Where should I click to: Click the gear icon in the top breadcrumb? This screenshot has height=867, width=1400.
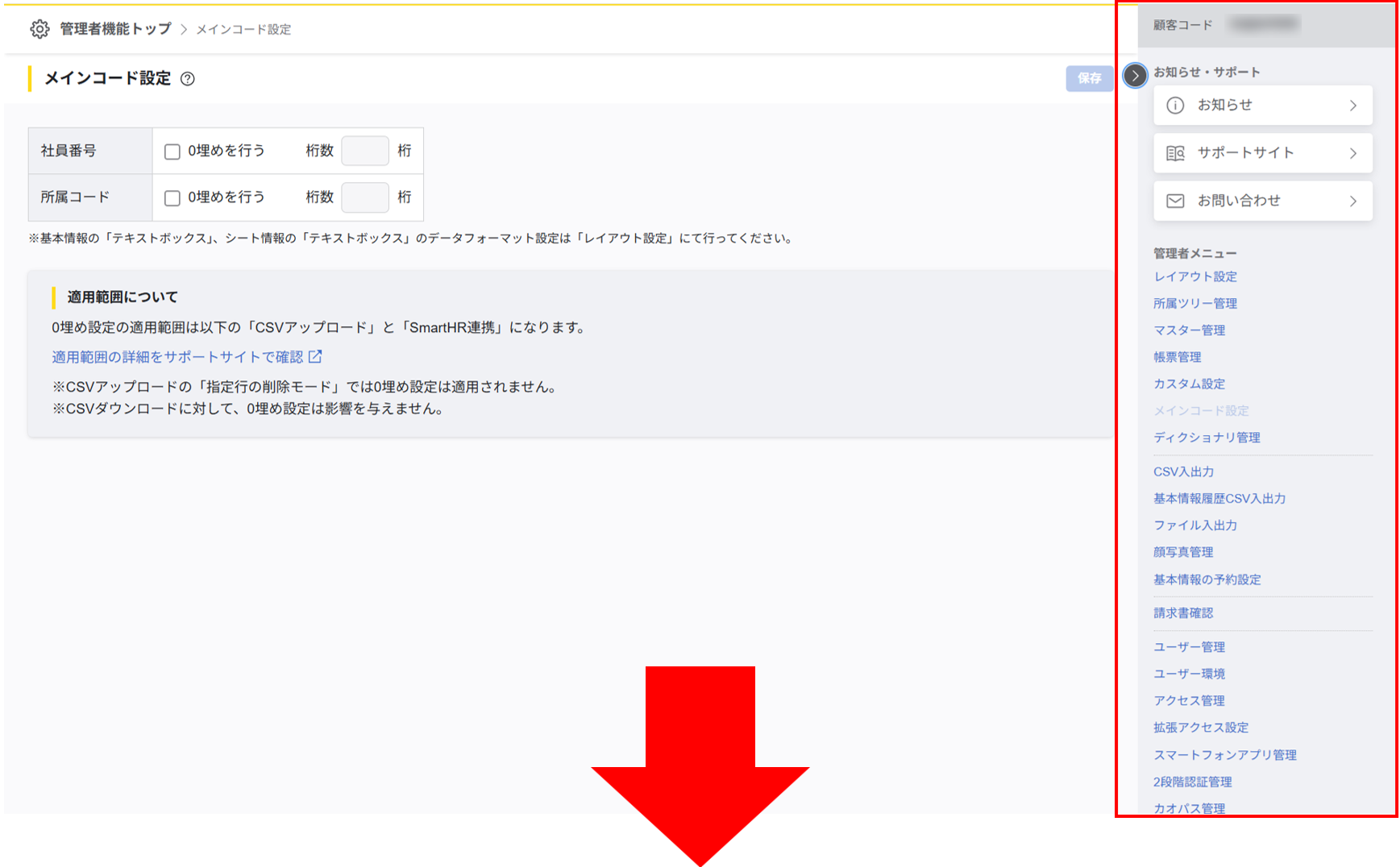[x=39, y=29]
